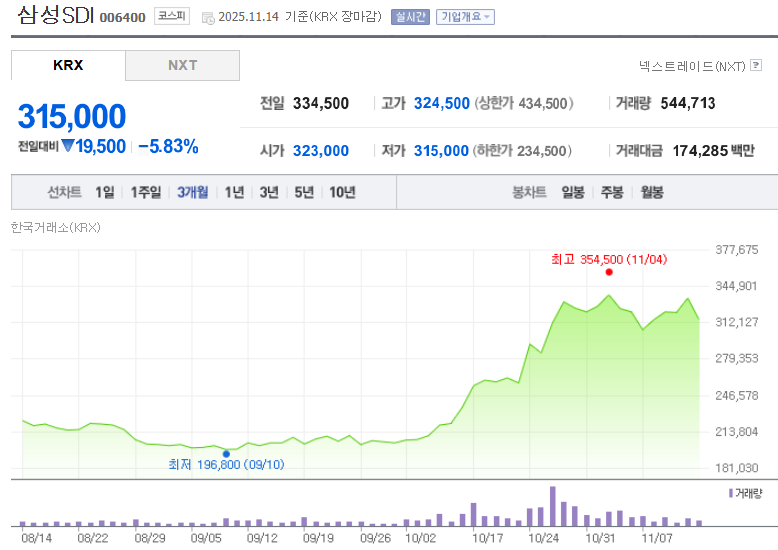Click the 시가 value 323,000
Image resolution: width=778 pixels, height=550 pixels.
coord(321,150)
